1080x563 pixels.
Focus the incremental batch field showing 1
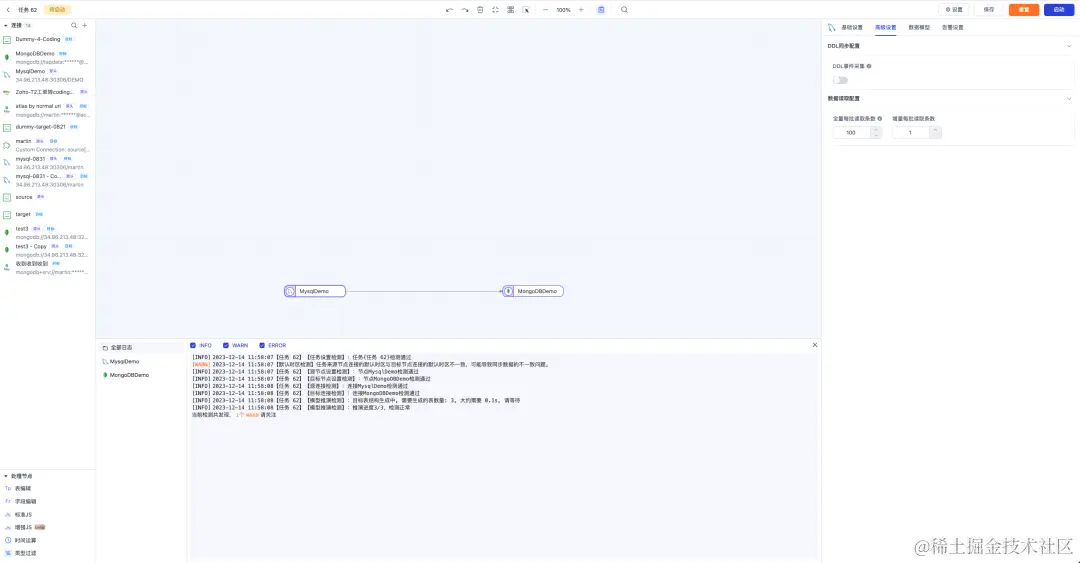pyautogui.click(x=911, y=132)
